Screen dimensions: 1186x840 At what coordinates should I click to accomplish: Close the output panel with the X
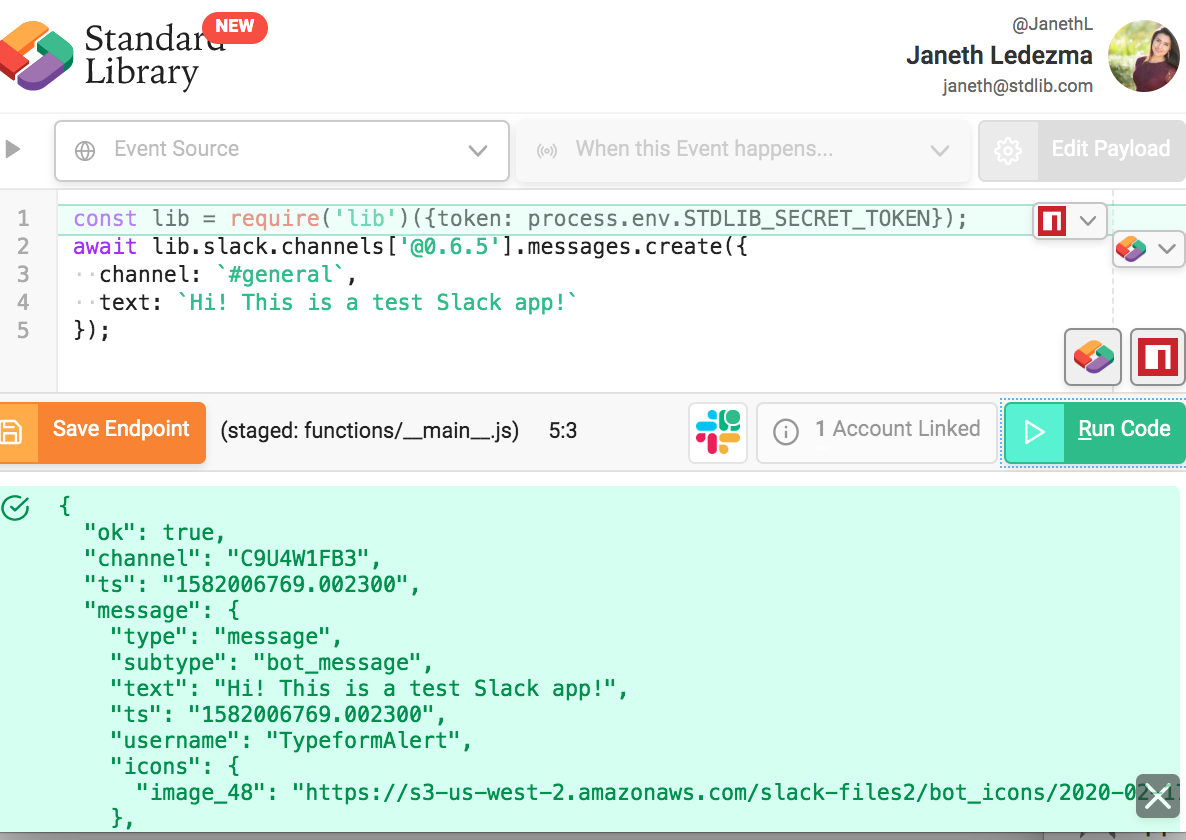point(1157,796)
